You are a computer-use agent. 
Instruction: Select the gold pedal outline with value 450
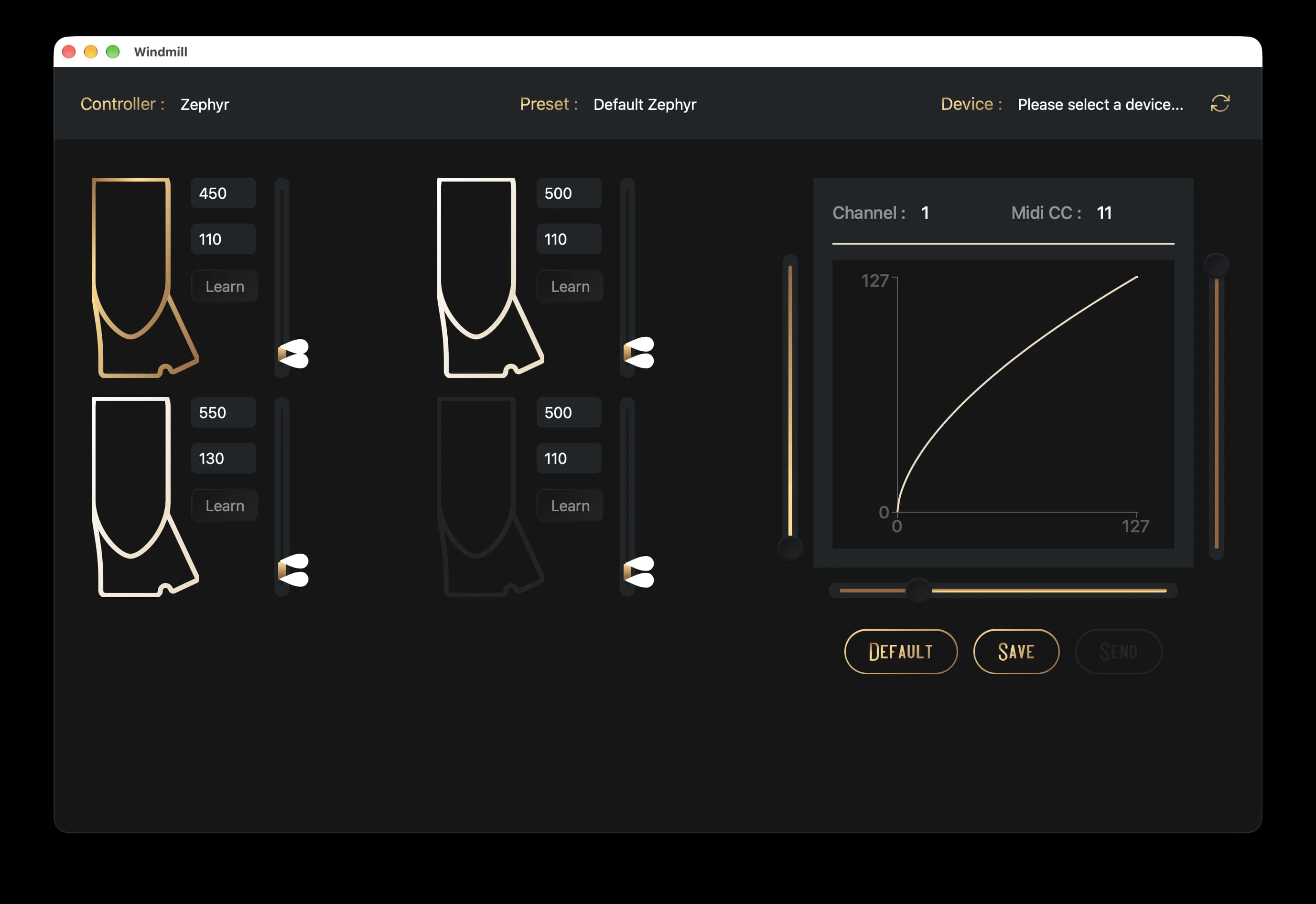[x=144, y=278]
